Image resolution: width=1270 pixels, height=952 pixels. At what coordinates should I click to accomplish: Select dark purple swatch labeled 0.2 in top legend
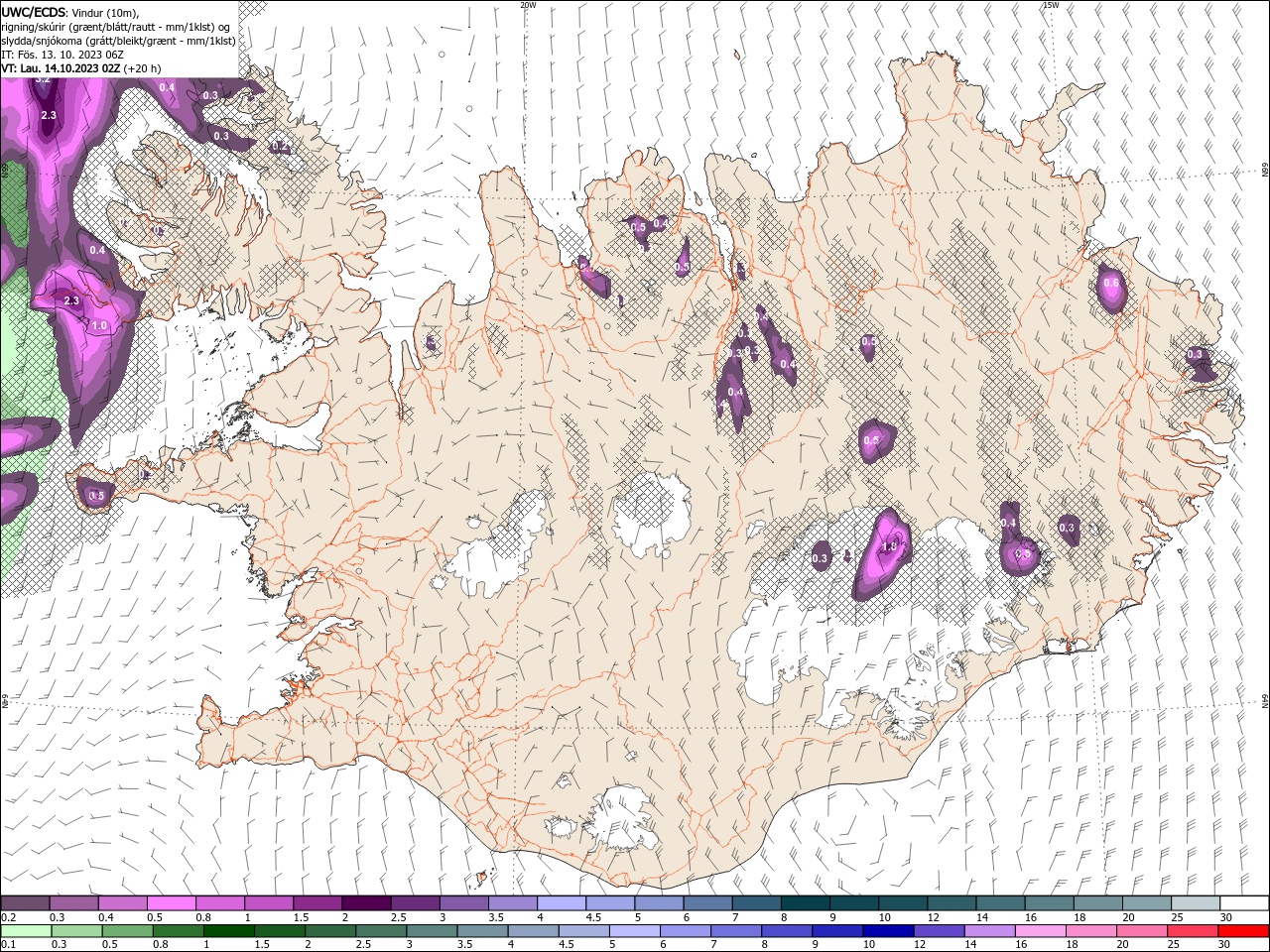click(x=25, y=903)
